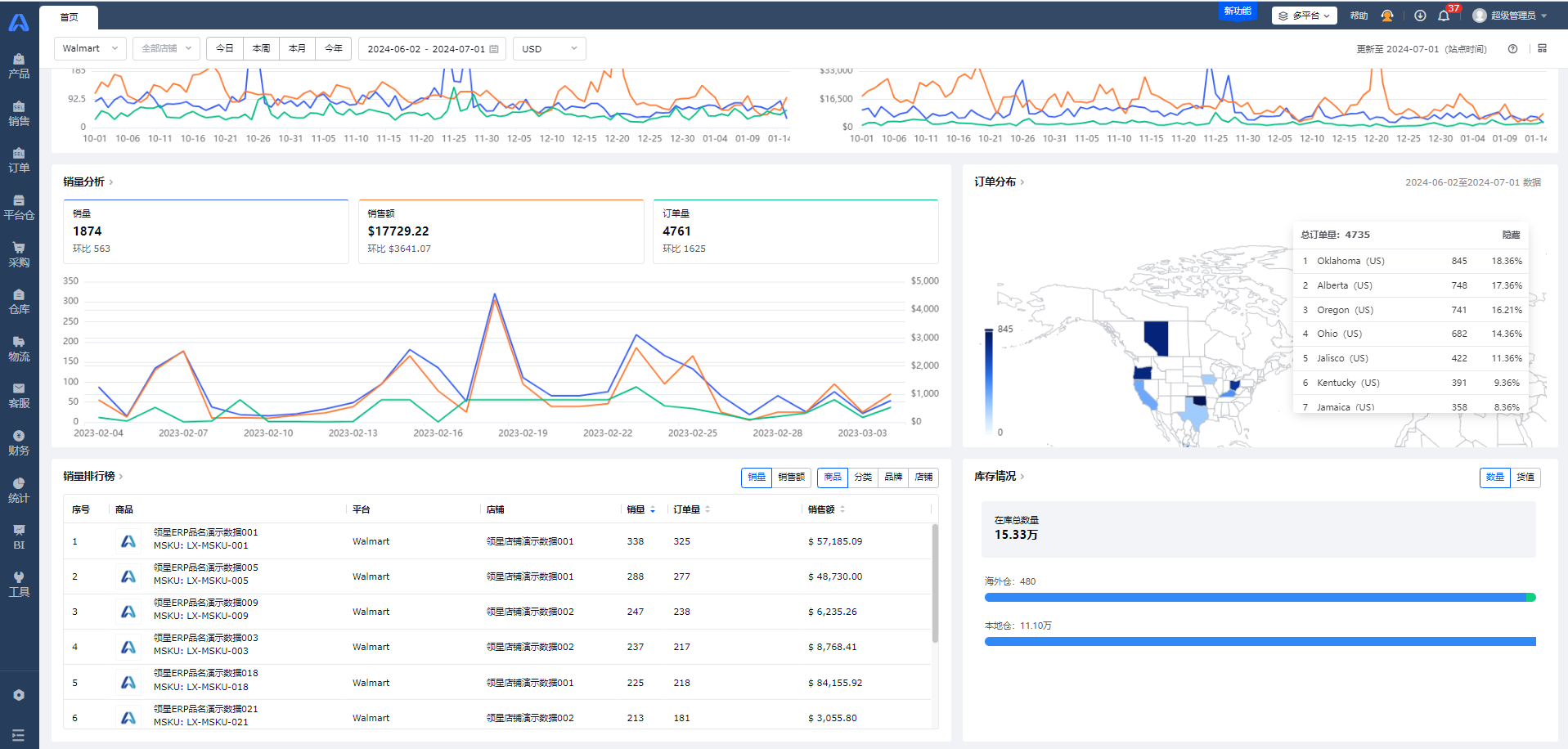Click product icon for LX-MSKU-001 row
Image resolution: width=1568 pixels, height=749 pixels.
pos(128,541)
